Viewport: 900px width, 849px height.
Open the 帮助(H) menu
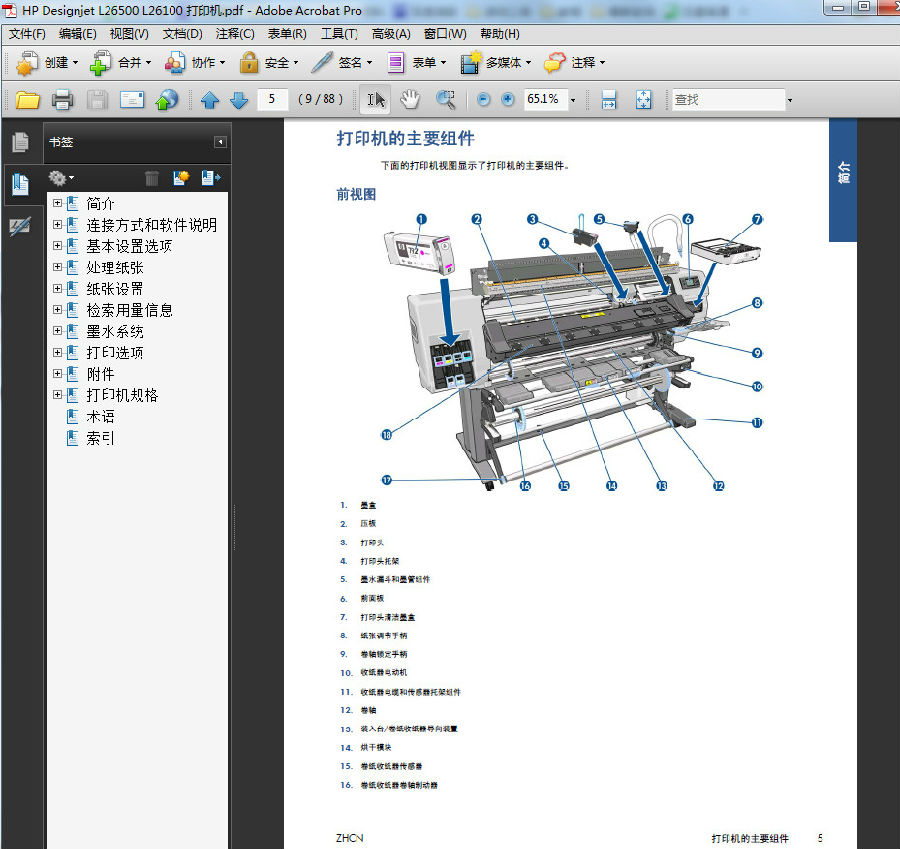coord(500,34)
